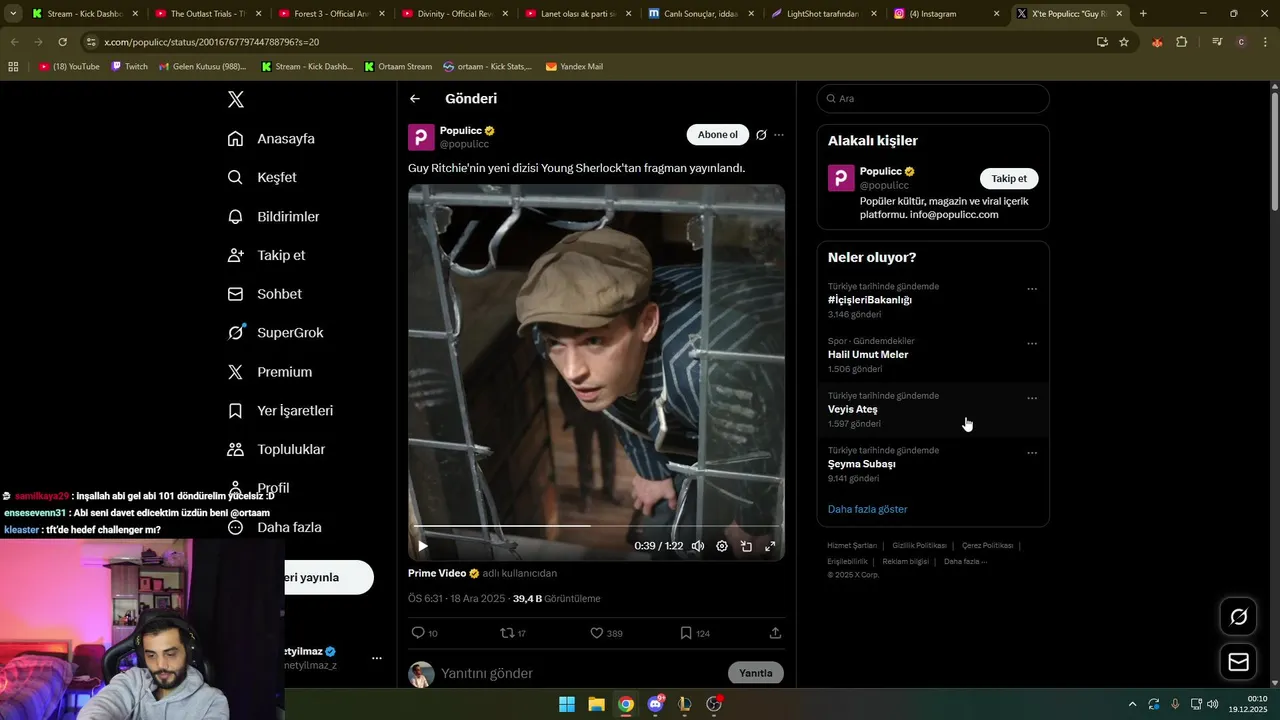This screenshot has width=1280, height=720.
Task: Open Keşfet in the sidebar
Action: pos(263,177)
